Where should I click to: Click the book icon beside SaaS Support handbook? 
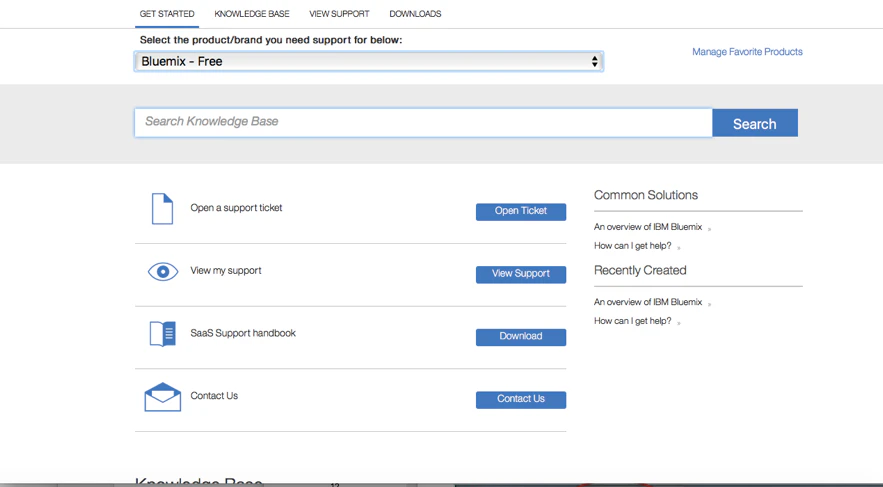click(163, 334)
